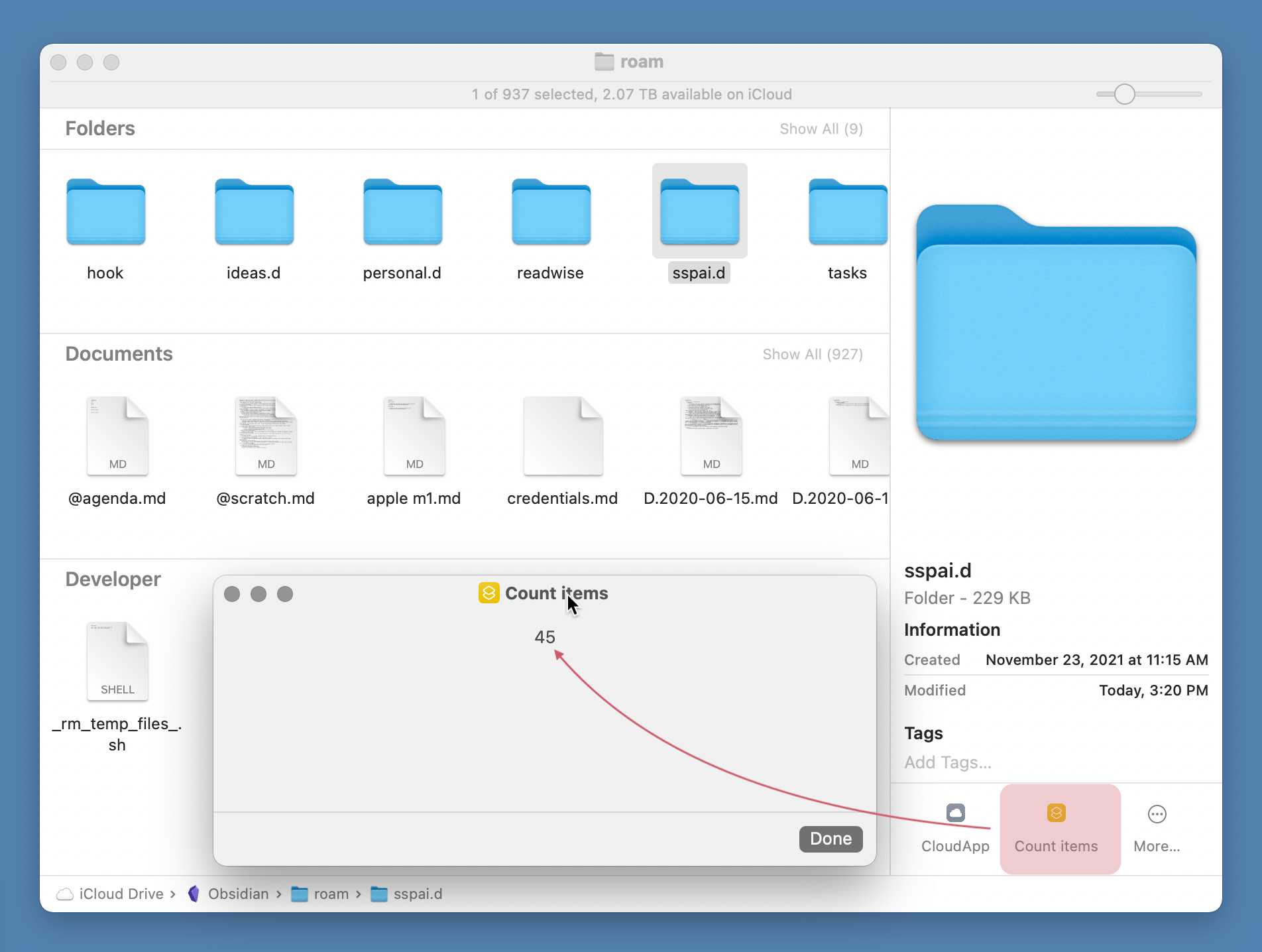Click the Shortcuts icon in Count items title
Viewport: 1262px width, 952px height.
coord(488,593)
